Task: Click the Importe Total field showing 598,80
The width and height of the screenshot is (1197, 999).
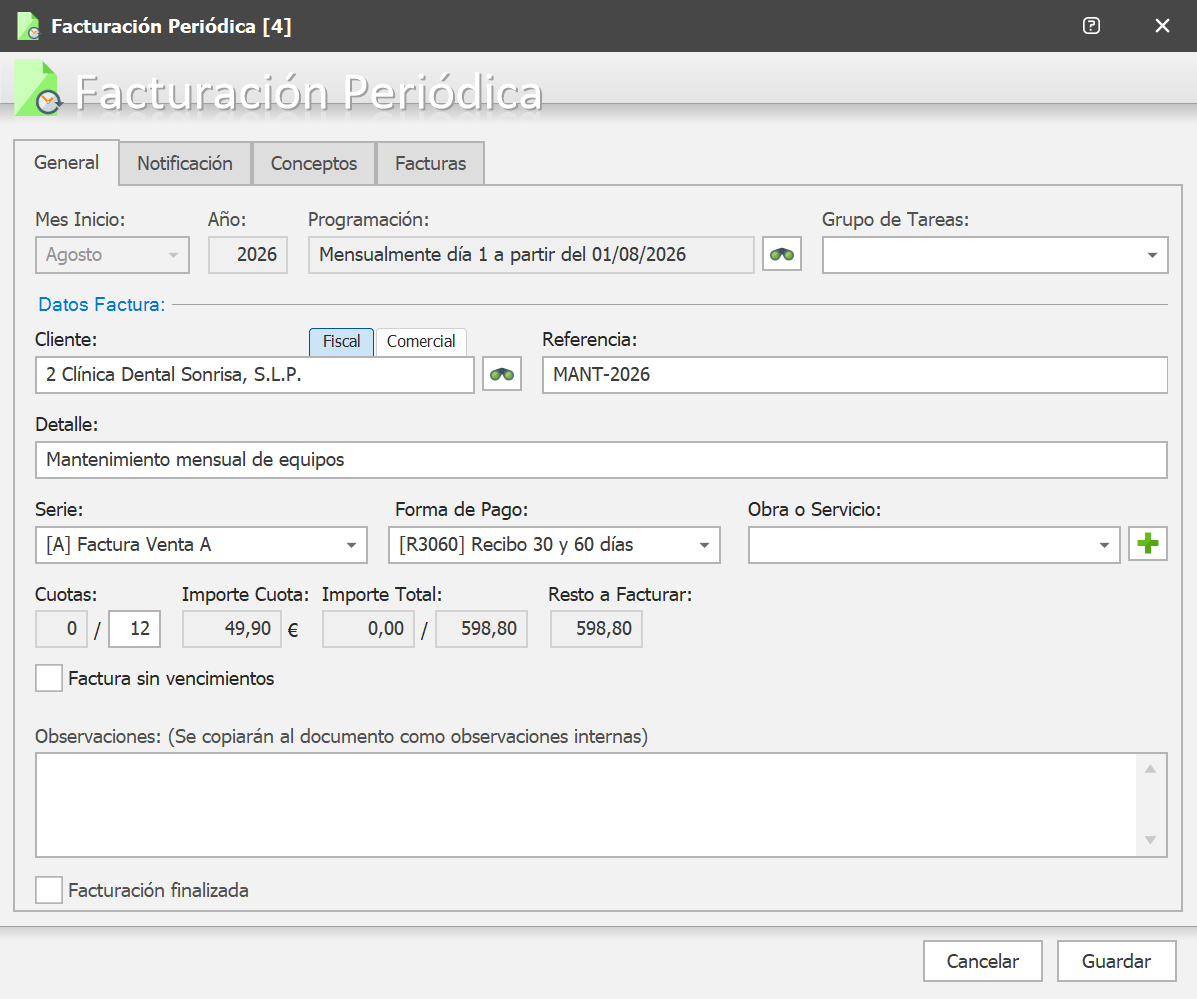Action: [482, 629]
